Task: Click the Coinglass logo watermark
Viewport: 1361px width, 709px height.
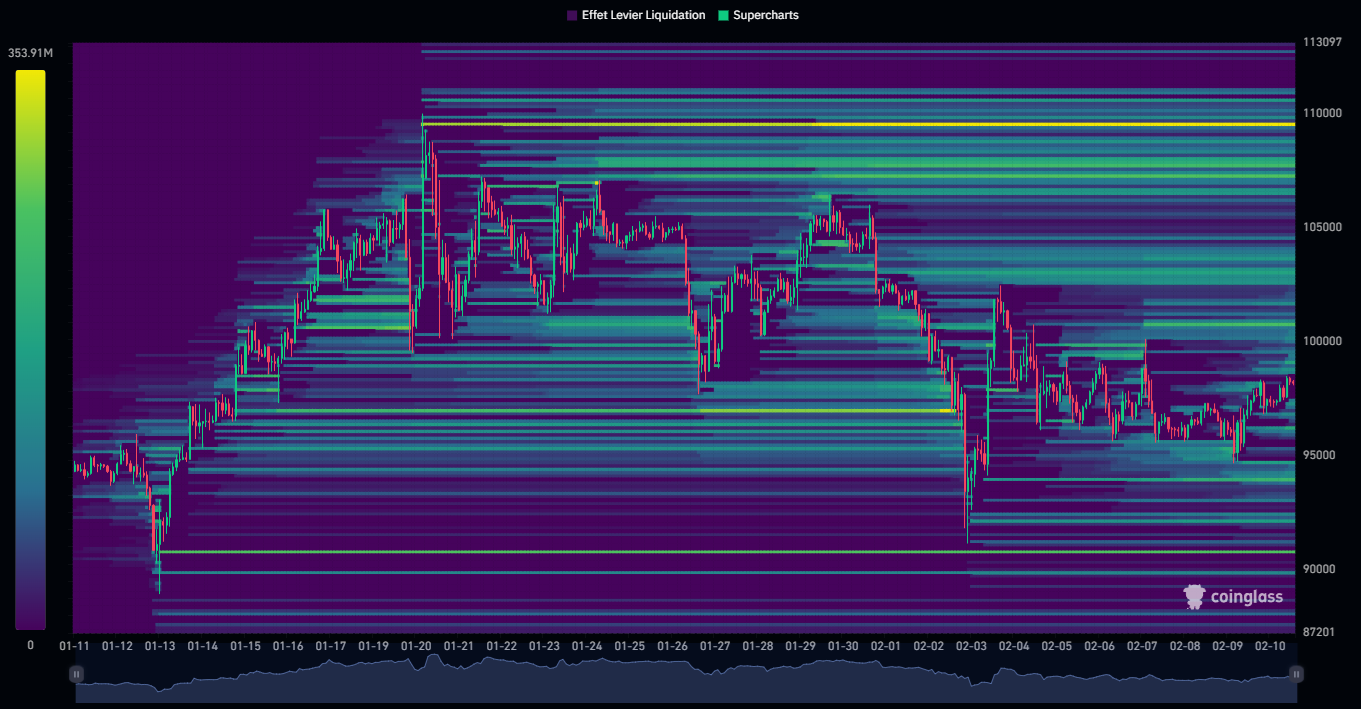Action: coord(1233,597)
